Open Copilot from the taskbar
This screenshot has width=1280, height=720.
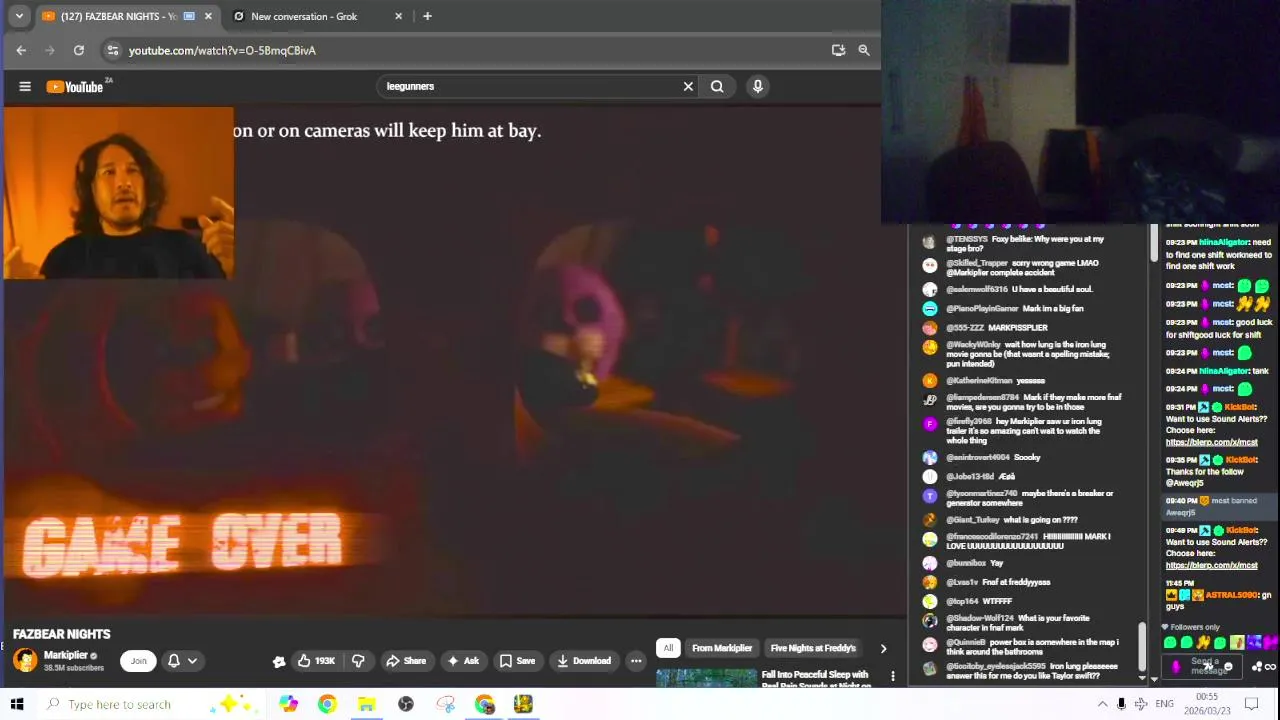point(288,704)
